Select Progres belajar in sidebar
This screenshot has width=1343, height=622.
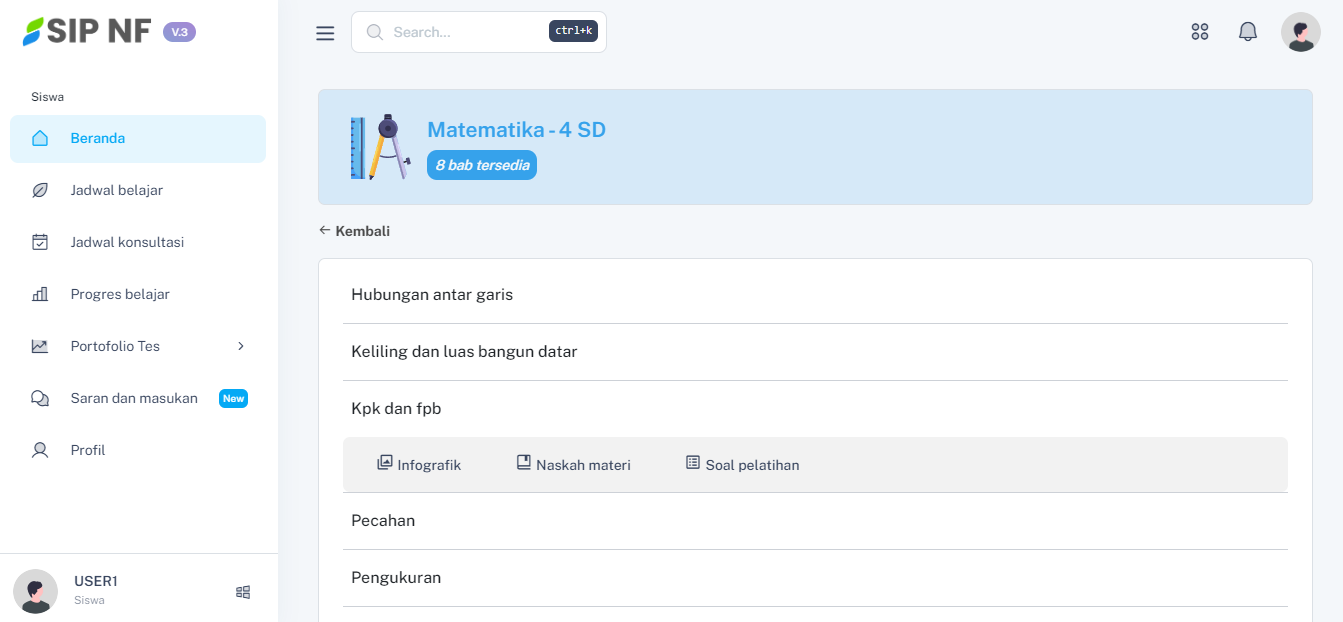coord(120,294)
